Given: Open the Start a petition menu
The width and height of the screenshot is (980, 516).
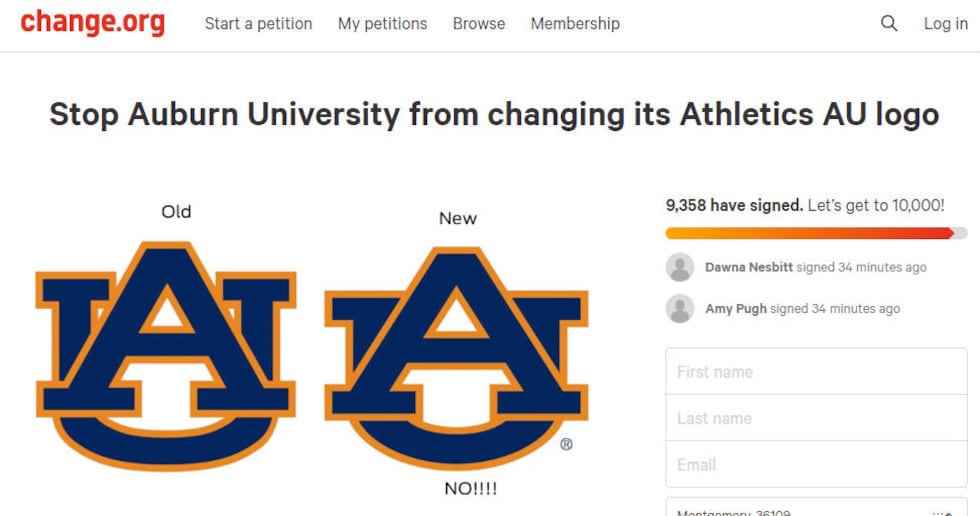Looking at the screenshot, I should pos(258,23).
